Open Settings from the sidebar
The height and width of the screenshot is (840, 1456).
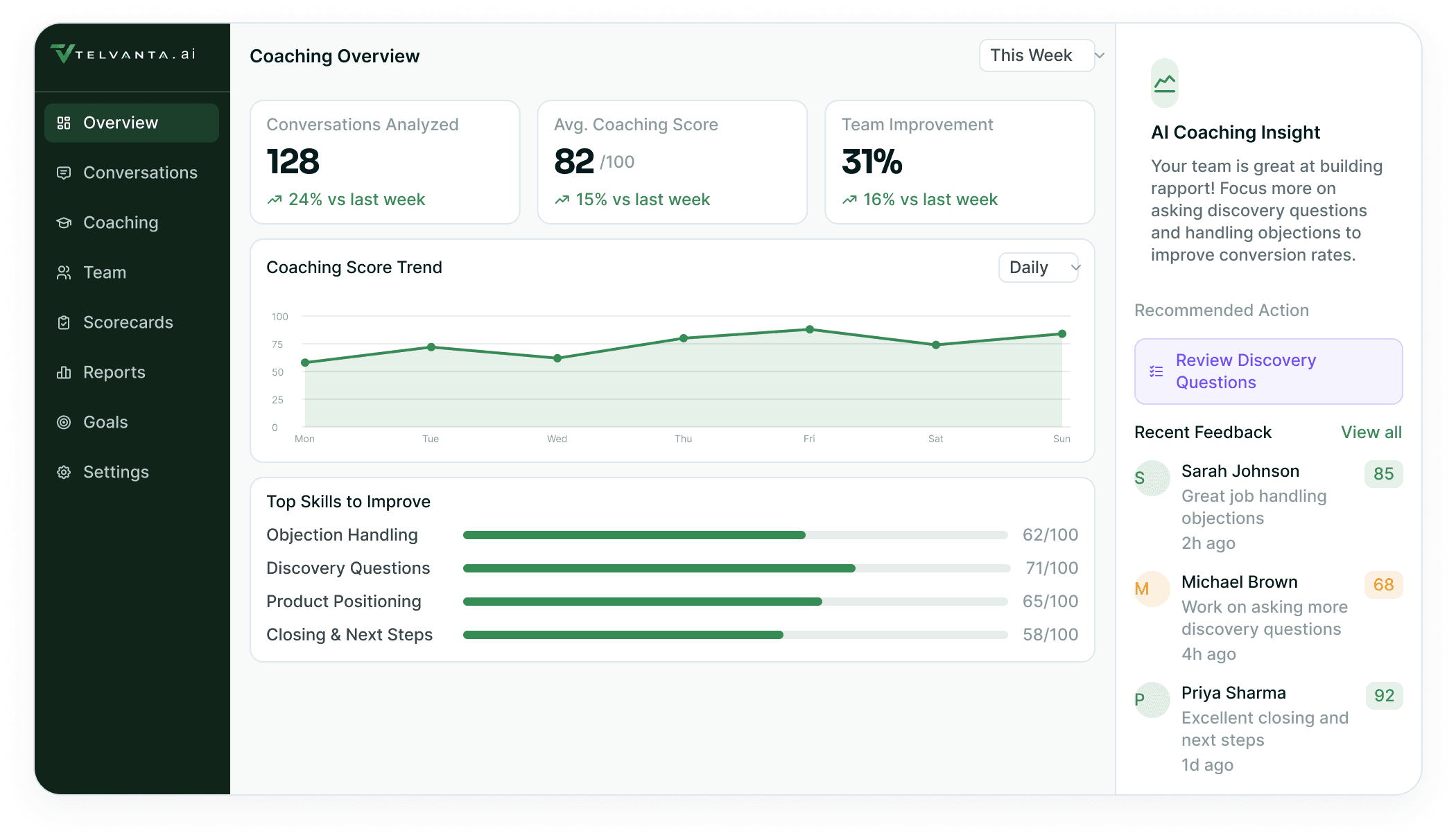click(132, 472)
